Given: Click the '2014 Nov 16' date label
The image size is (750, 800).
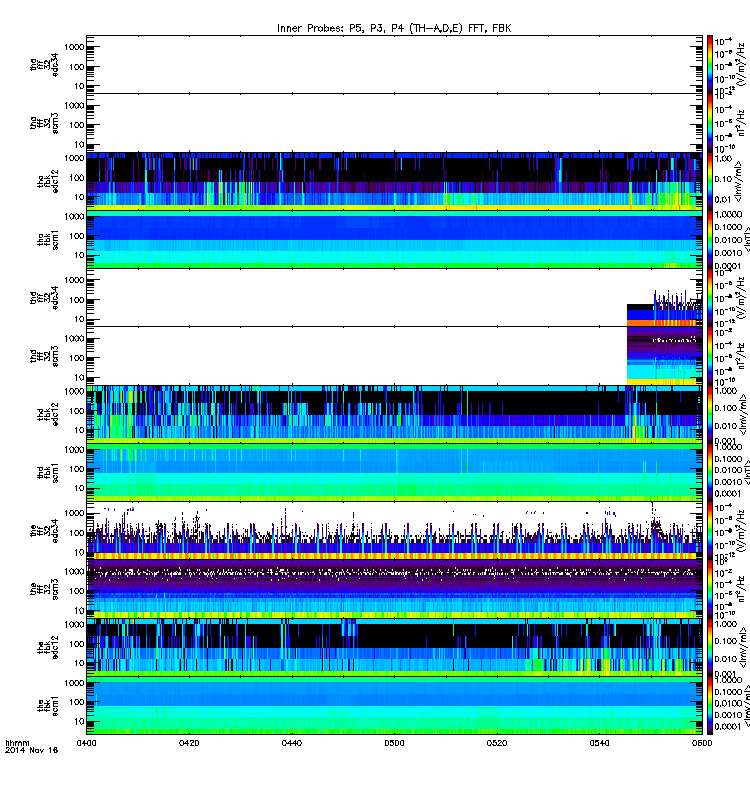Looking at the screenshot, I should point(32,750).
